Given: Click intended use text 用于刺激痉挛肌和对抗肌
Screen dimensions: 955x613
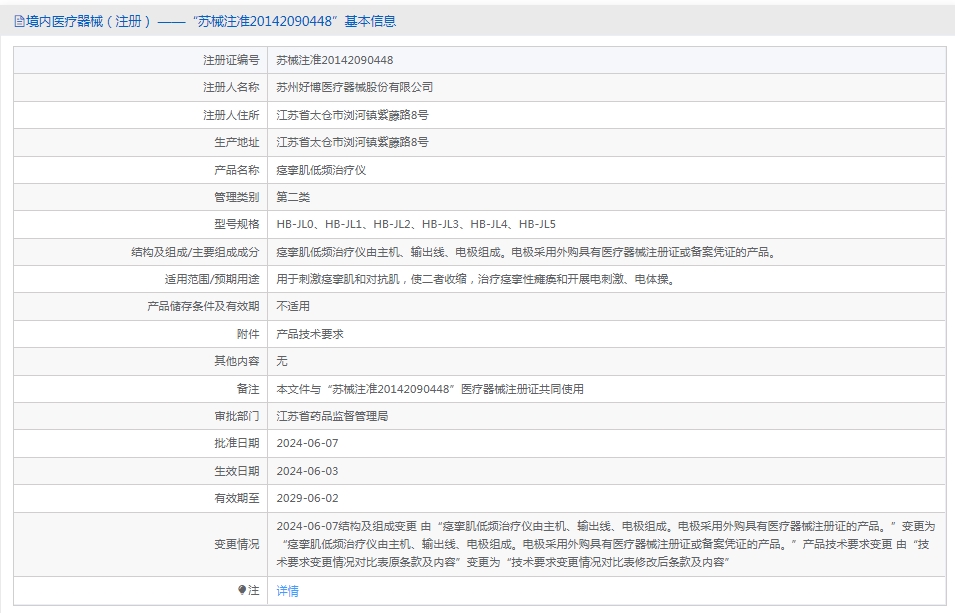Looking at the screenshot, I should coord(338,279).
